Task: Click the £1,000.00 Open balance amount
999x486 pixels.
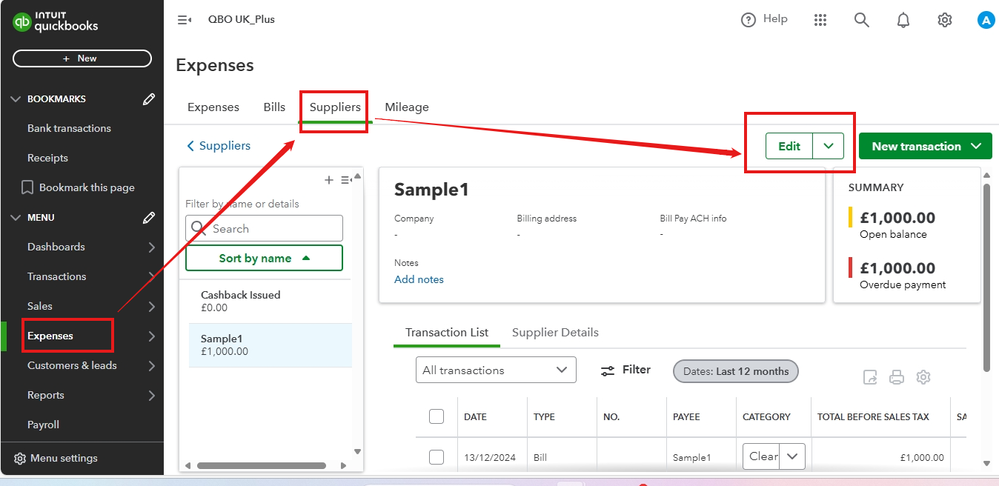Action: 897,218
